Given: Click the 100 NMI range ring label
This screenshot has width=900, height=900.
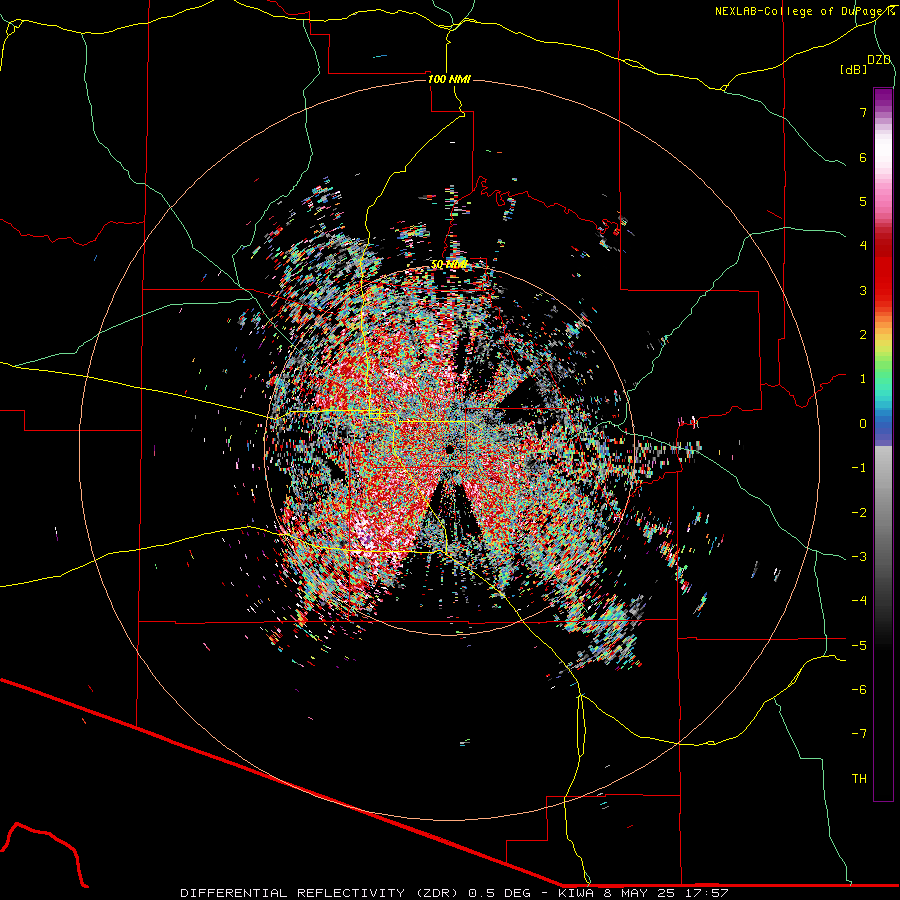Looking at the screenshot, I should click(x=449, y=79).
